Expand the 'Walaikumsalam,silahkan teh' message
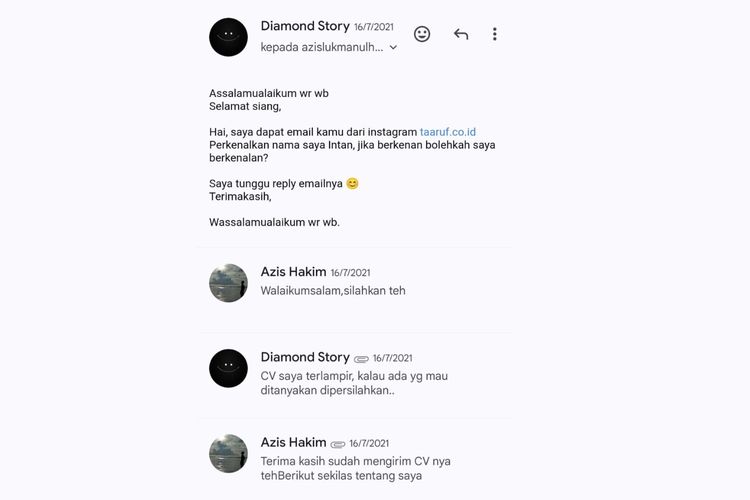The height and width of the screenshot is (500, 750). 333,291
